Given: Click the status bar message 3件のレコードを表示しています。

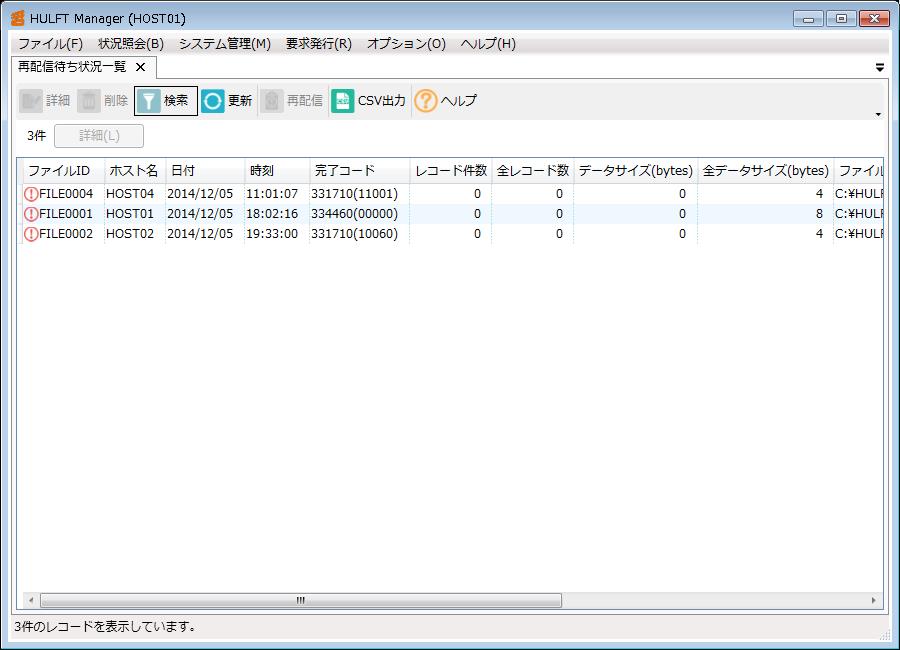Looking at the screenshot, I should (x=105, y=627).
